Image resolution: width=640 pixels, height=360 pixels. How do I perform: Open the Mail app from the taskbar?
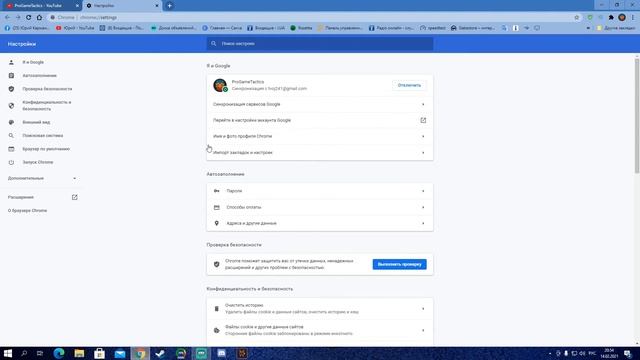point(120,353)
